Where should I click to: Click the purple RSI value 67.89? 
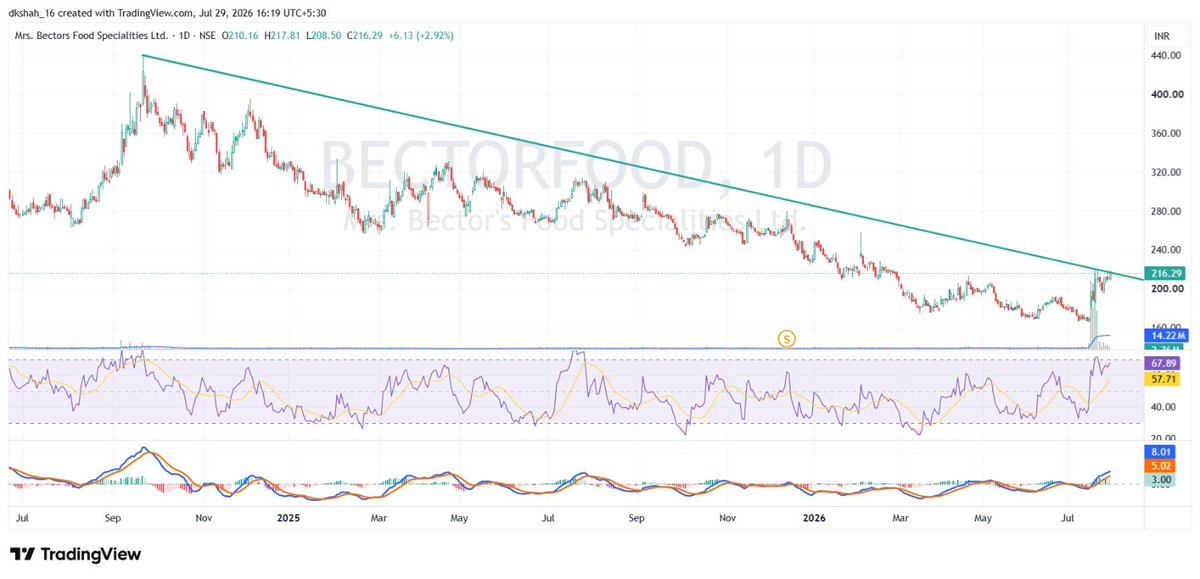(x=1165, y=364)
